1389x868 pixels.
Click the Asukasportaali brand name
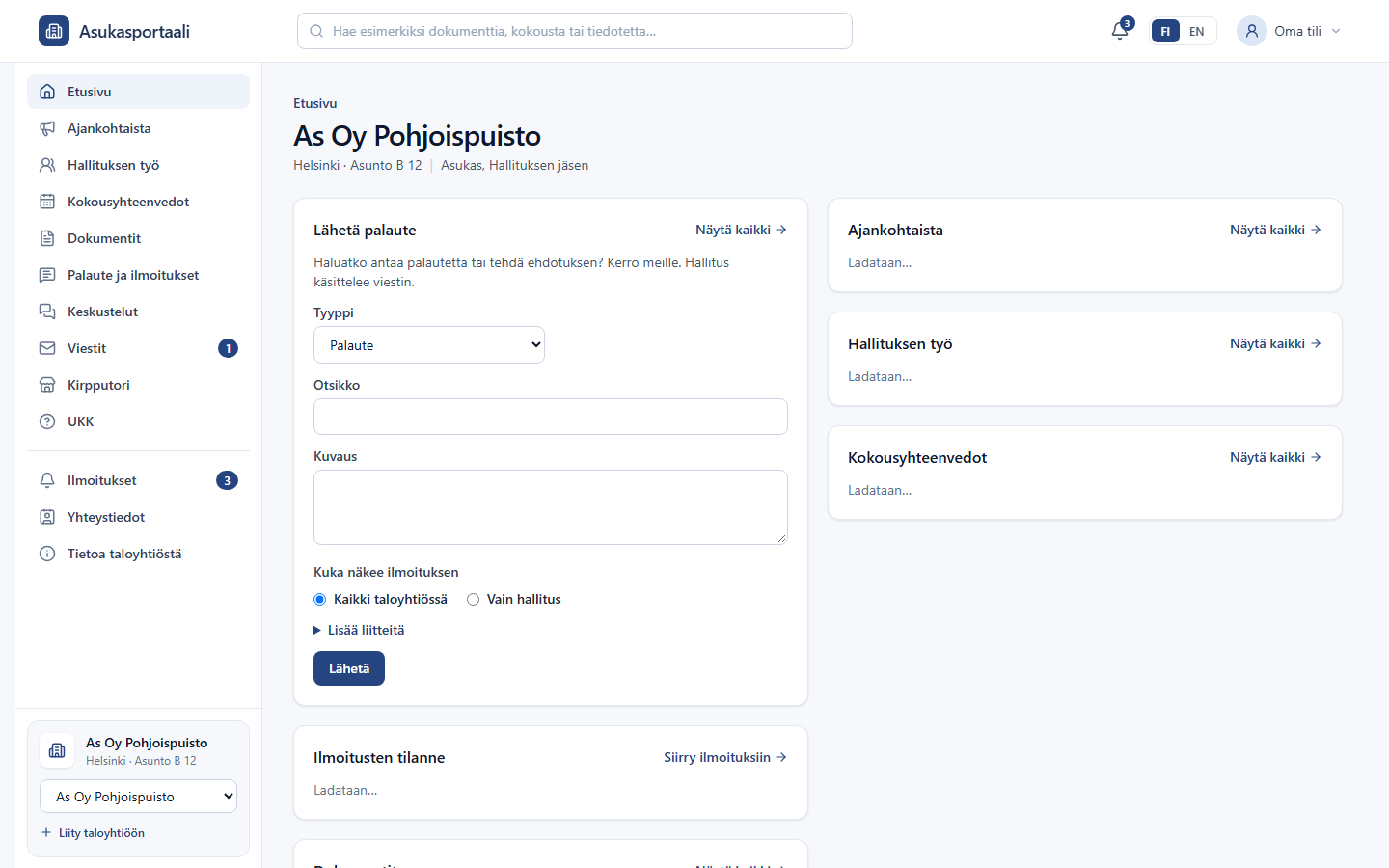(x=134, y=31)
